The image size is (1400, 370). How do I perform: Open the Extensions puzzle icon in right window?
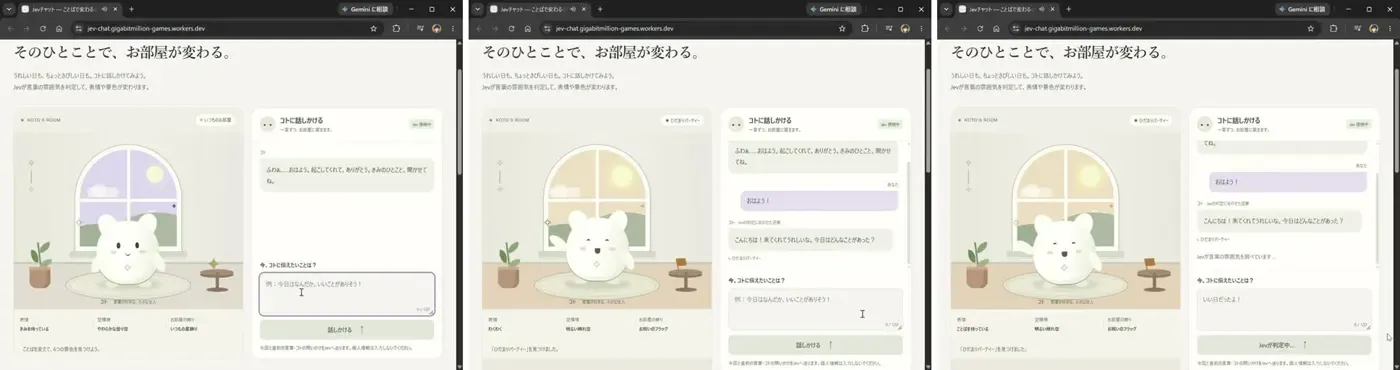[1334, 28]
